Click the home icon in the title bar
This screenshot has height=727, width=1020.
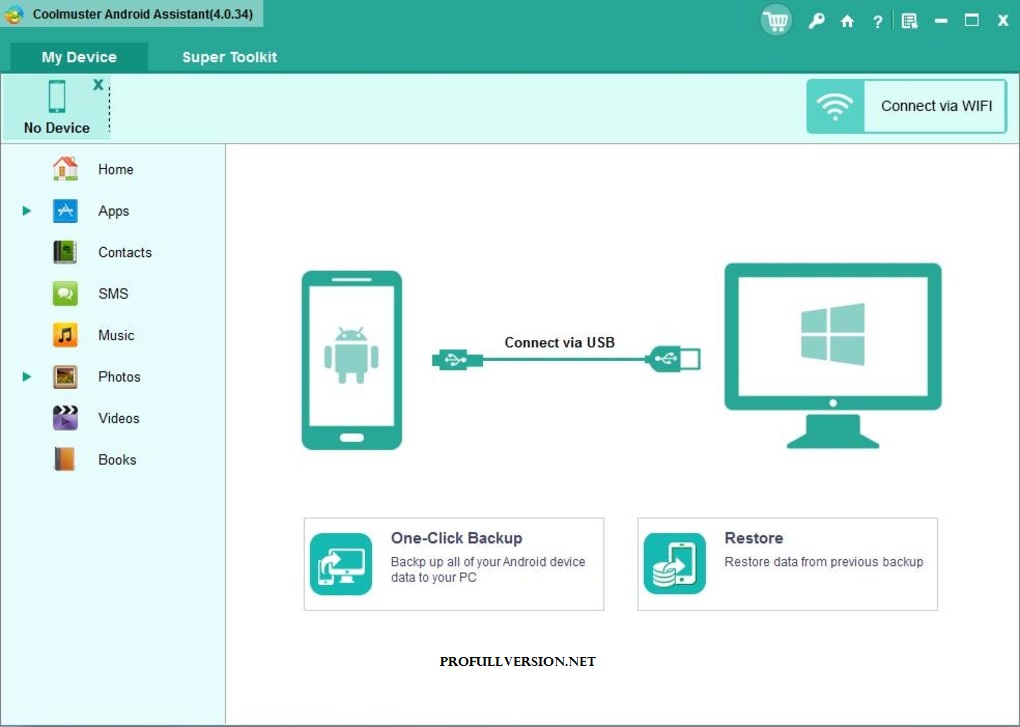[x=846, y=19]
